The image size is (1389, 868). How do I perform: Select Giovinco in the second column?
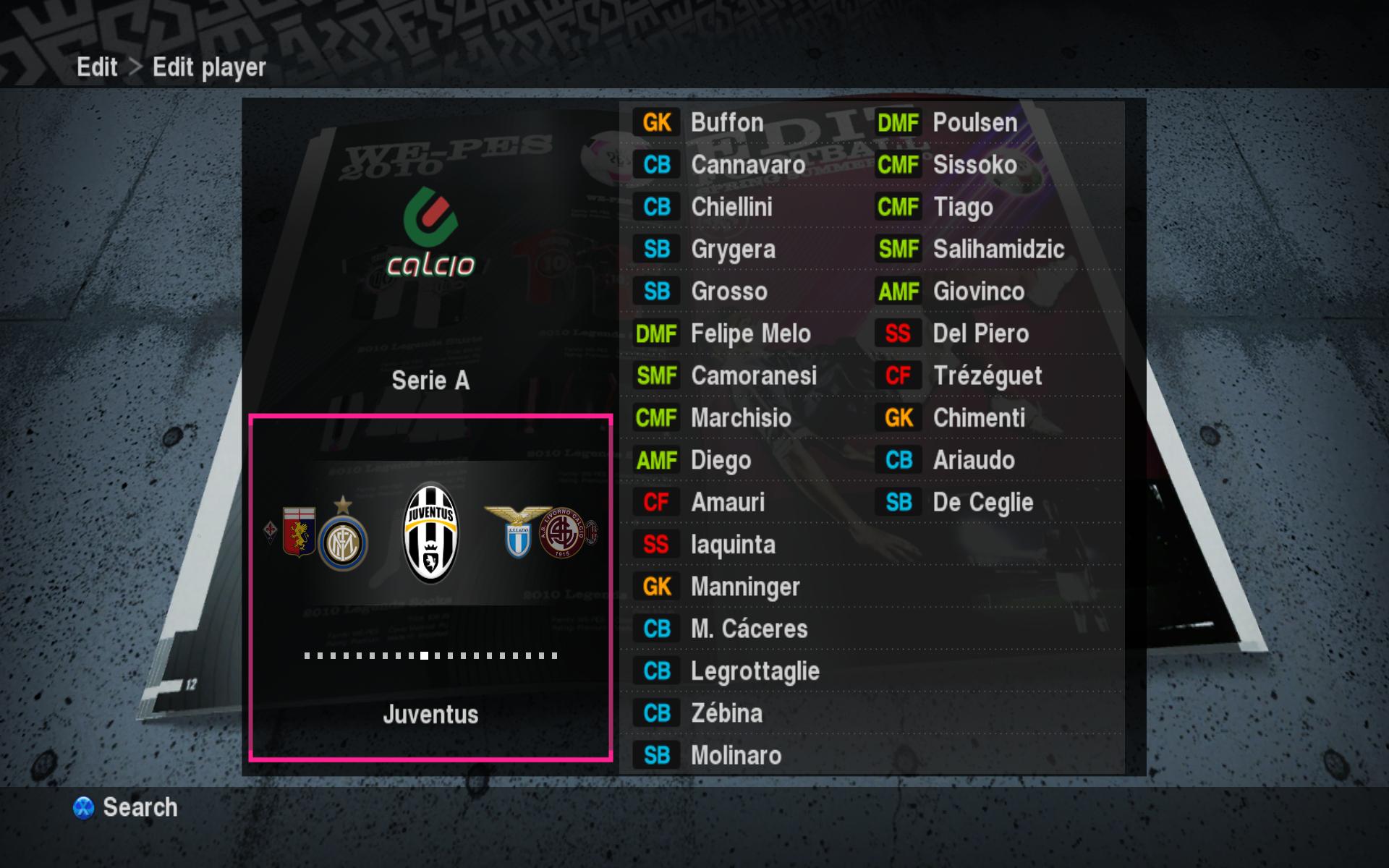(979, 292)
